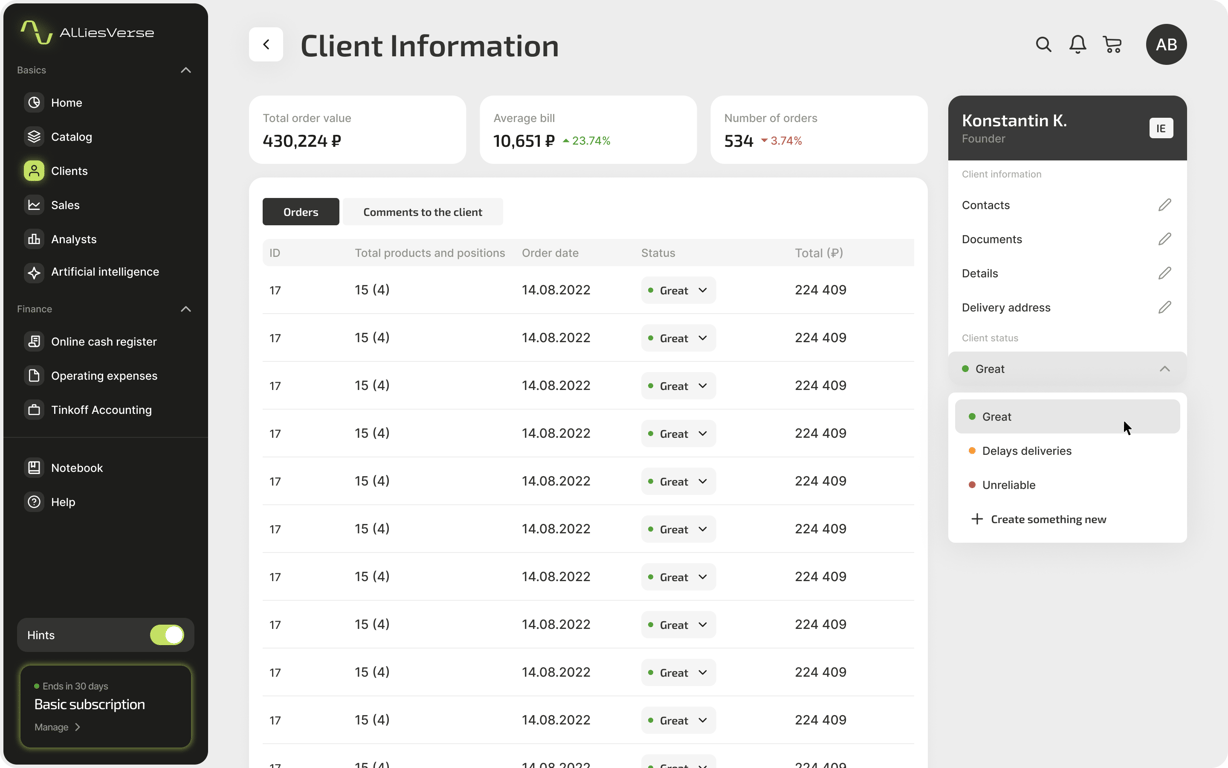Collapse the Finance sidebar section
This screenshot has height=768, width=1228.
coord(186,310)
